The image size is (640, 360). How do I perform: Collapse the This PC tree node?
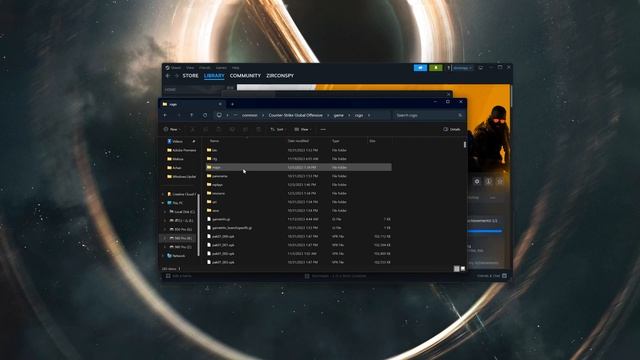click(163, 203)
